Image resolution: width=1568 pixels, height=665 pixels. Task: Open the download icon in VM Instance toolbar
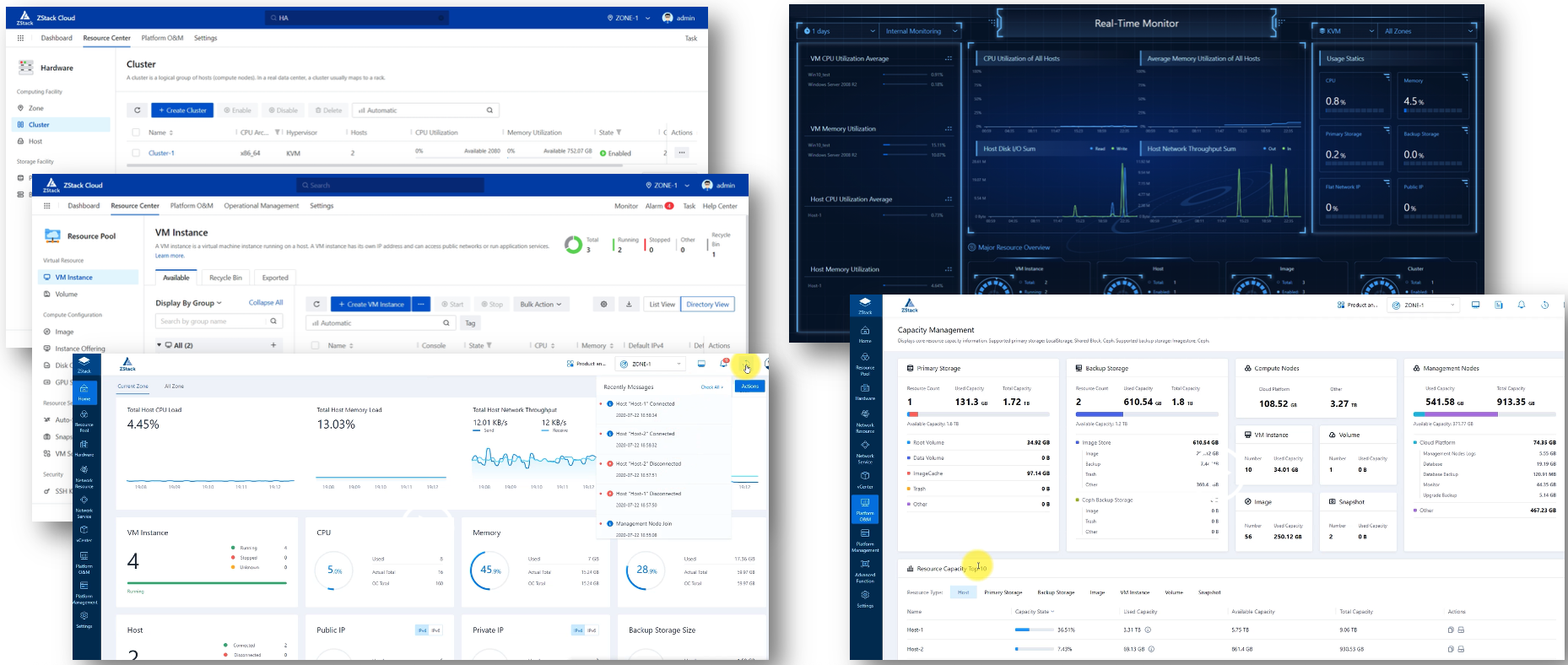point(629,305)
